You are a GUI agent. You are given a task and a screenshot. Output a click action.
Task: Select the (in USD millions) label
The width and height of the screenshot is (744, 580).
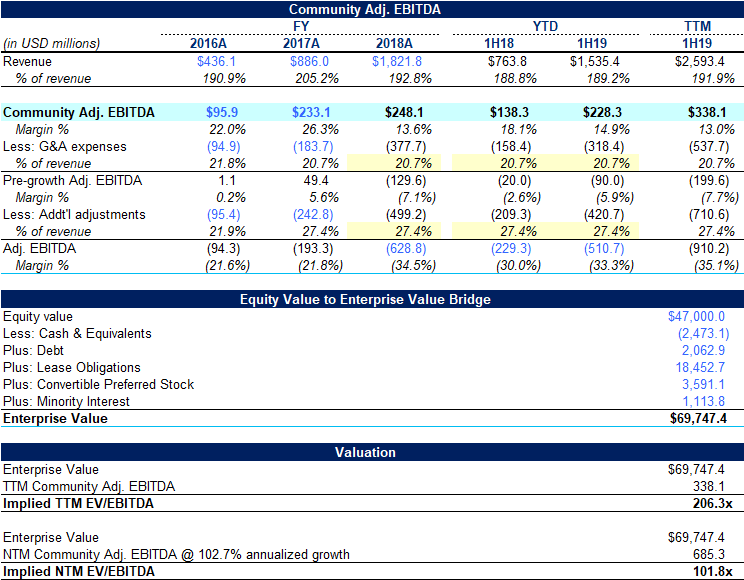click(51, 44)
